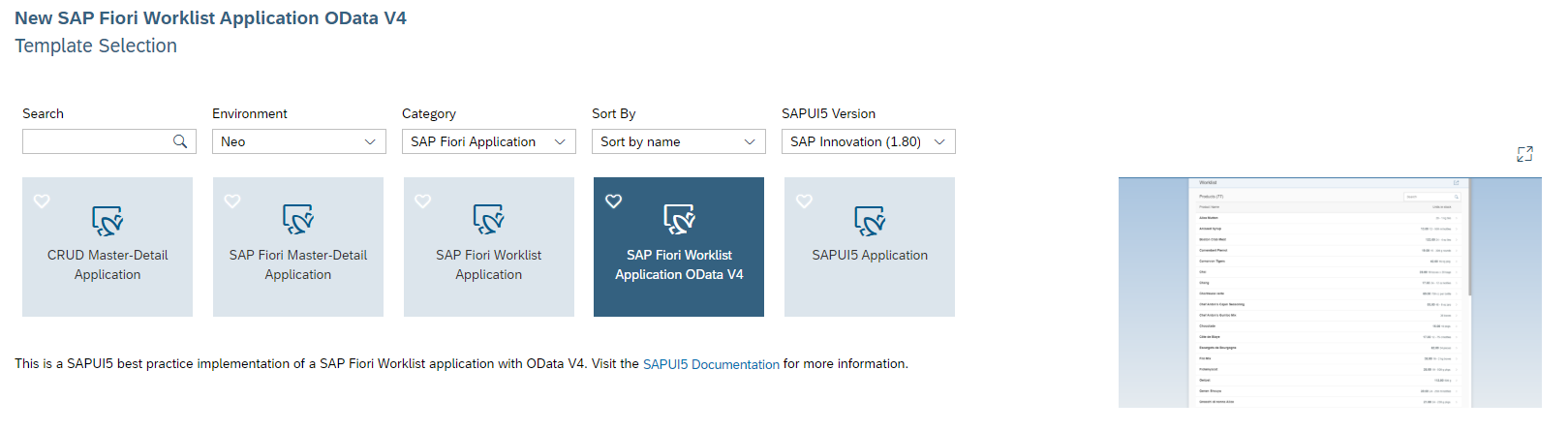Image resolution: width=1568 pixels, height=432 pixels.
Task: Favorite the CRUD Master-Detail Application tile heart
Action: coord(42,201)
